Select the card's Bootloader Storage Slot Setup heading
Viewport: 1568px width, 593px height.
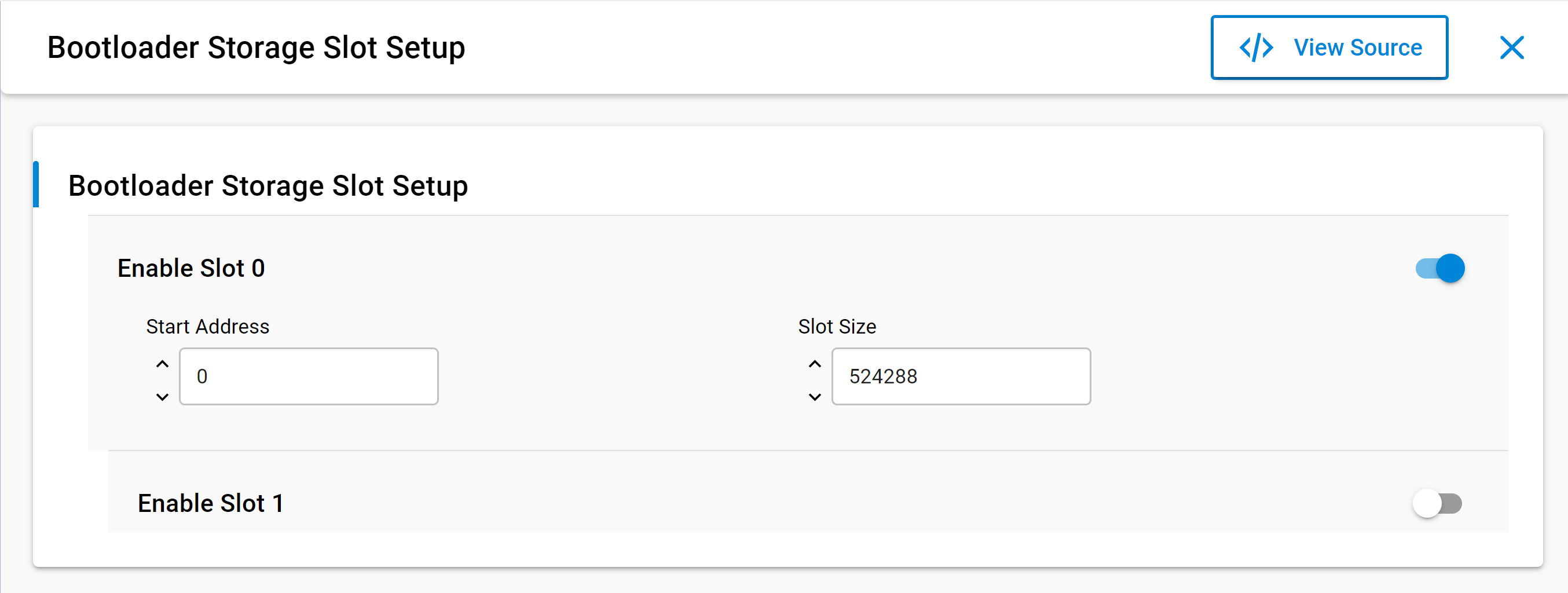pyautogui.click(x=268, y=186)
